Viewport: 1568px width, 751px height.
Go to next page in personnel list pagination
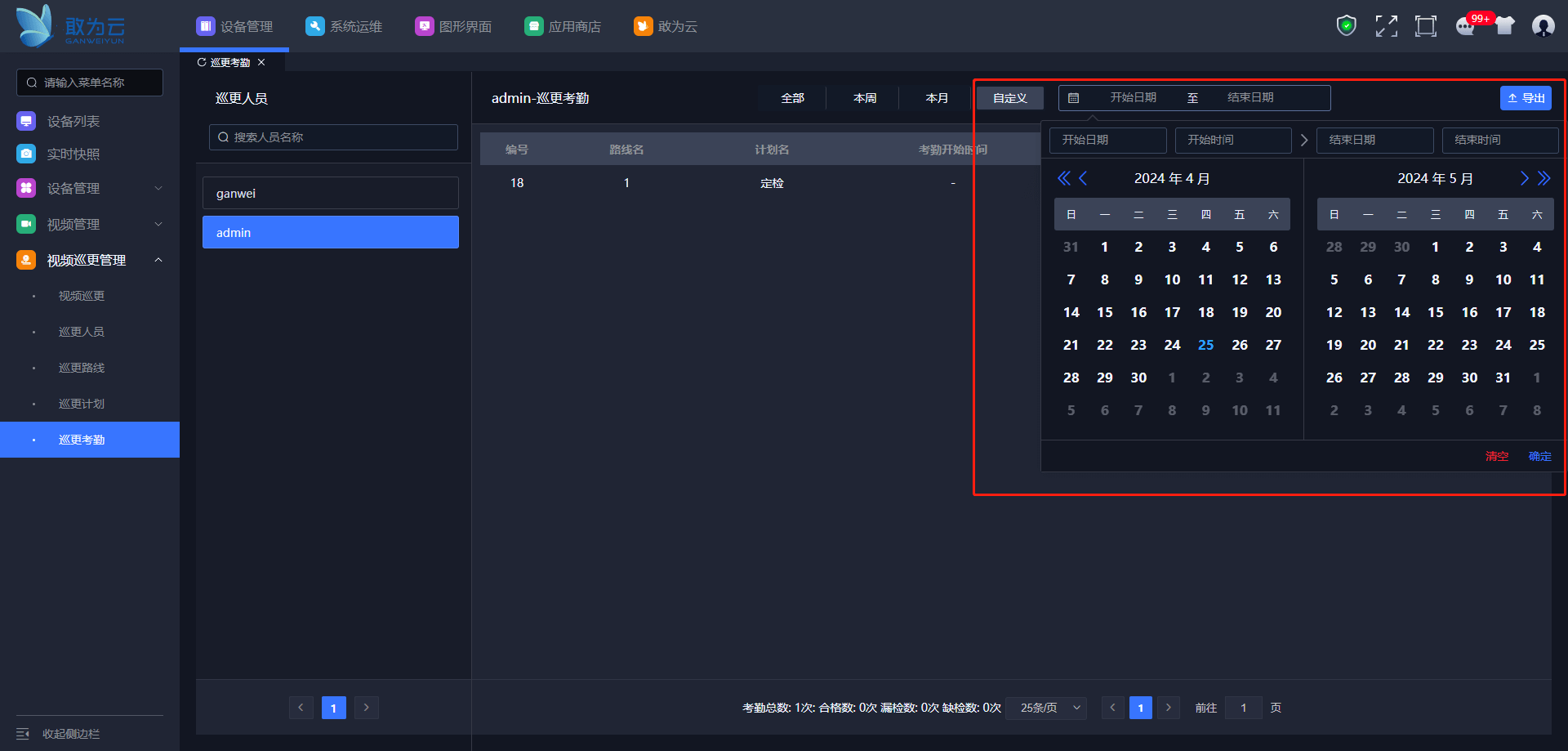[x=367, y=708]
